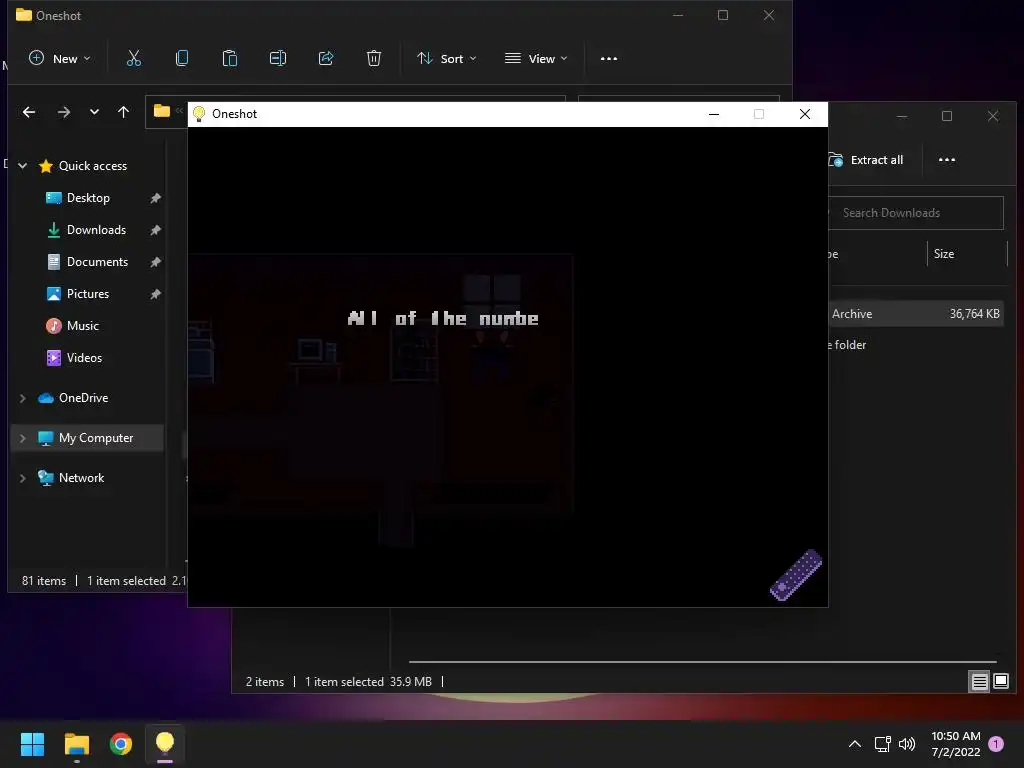
Task: Open the Windows Start menu
Action: coord(32,744)
